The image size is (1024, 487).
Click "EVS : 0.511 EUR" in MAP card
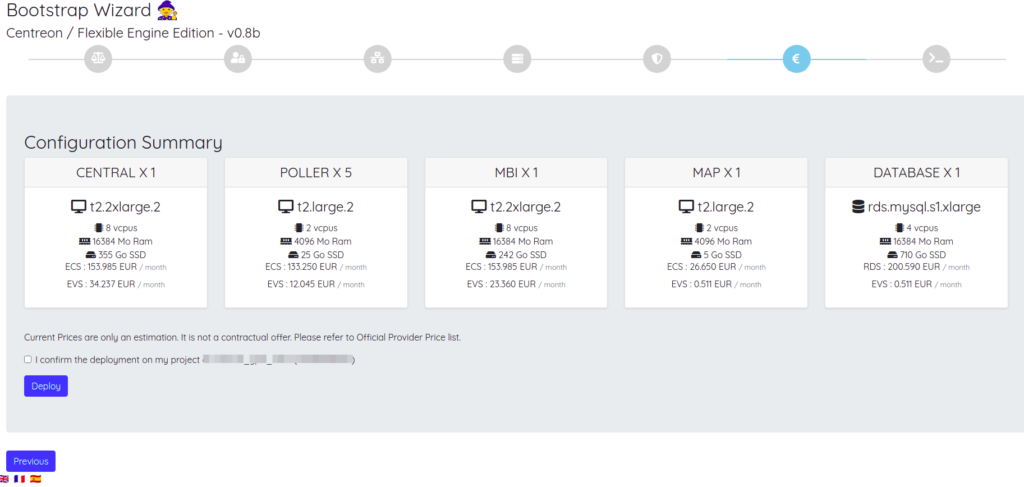tap(701, 284)
